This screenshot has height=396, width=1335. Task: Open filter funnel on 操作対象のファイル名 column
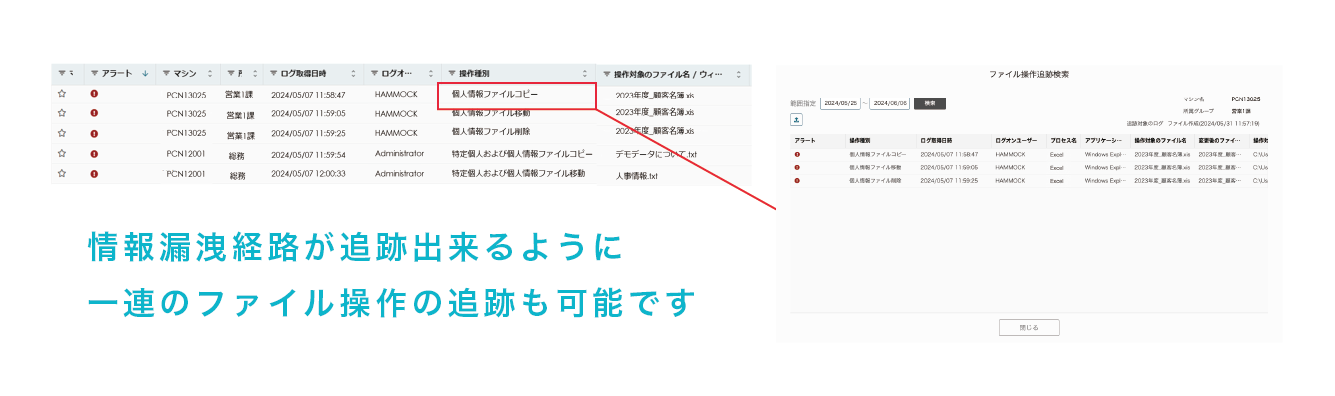coord(606,74)
